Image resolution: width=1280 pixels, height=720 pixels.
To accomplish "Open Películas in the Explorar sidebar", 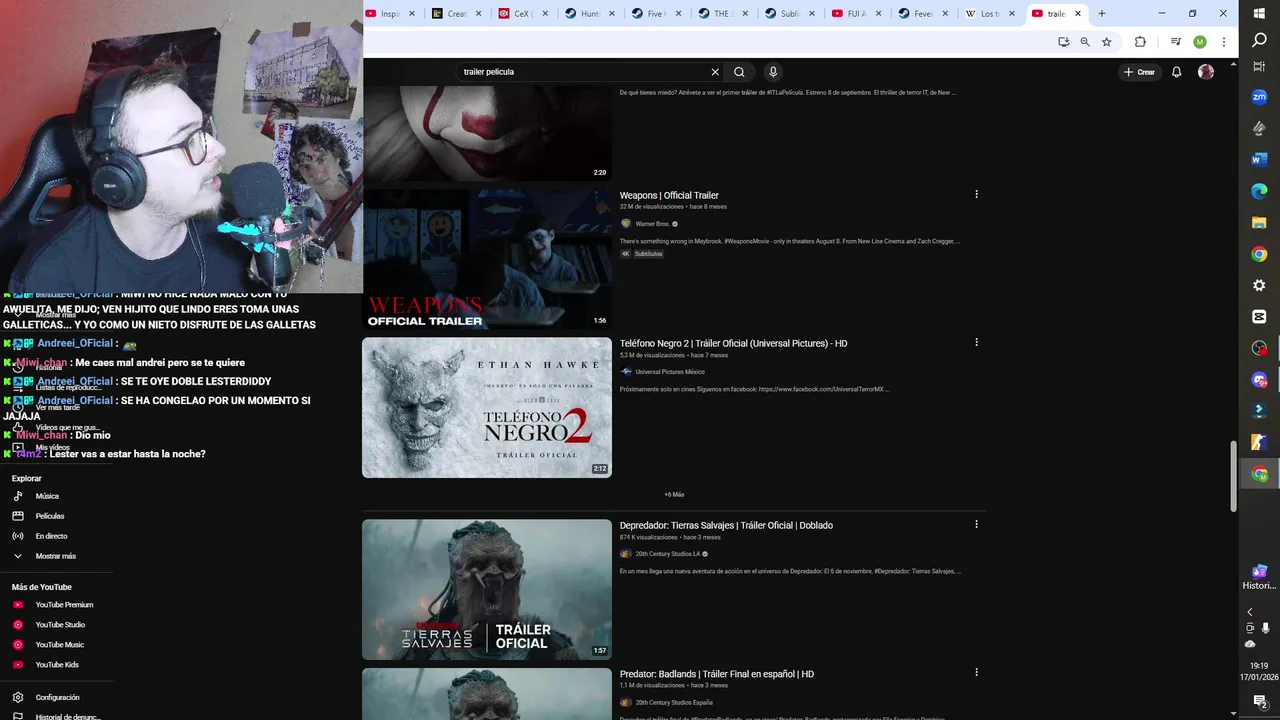I will (x=56, y=516).
